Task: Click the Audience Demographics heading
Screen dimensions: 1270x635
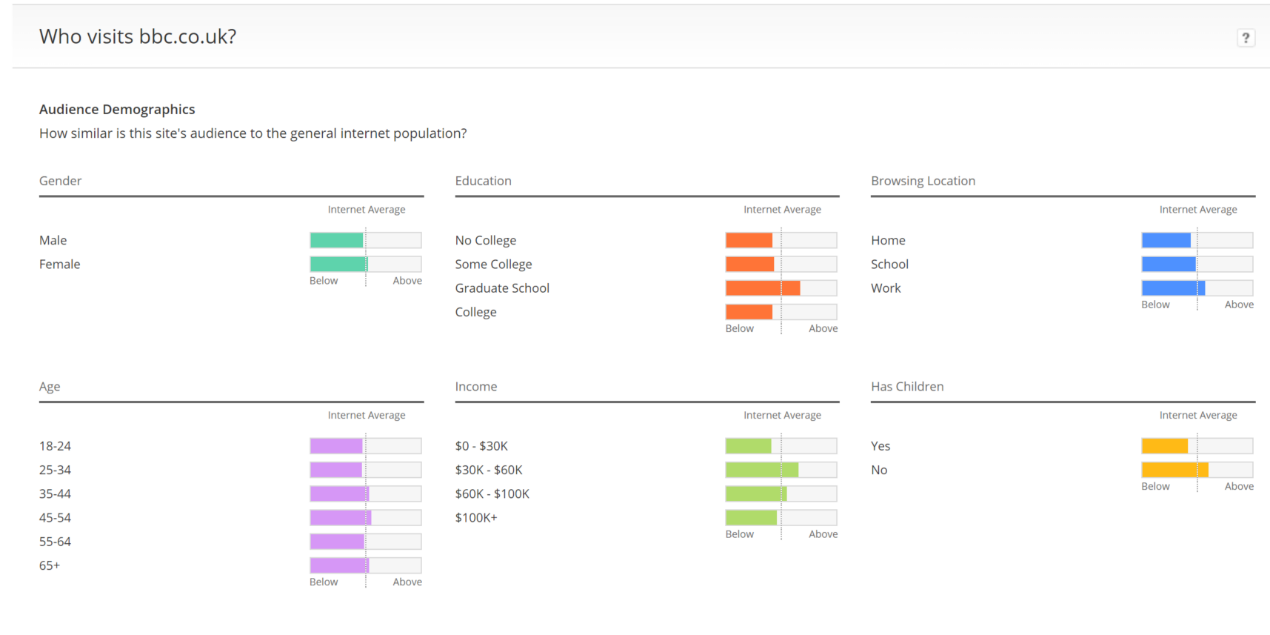Action: click(117, 109)
